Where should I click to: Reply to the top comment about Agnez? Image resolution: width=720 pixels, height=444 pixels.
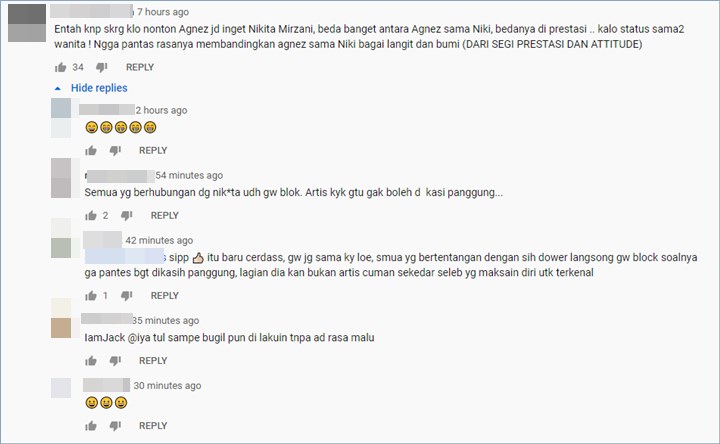(140, 67)
